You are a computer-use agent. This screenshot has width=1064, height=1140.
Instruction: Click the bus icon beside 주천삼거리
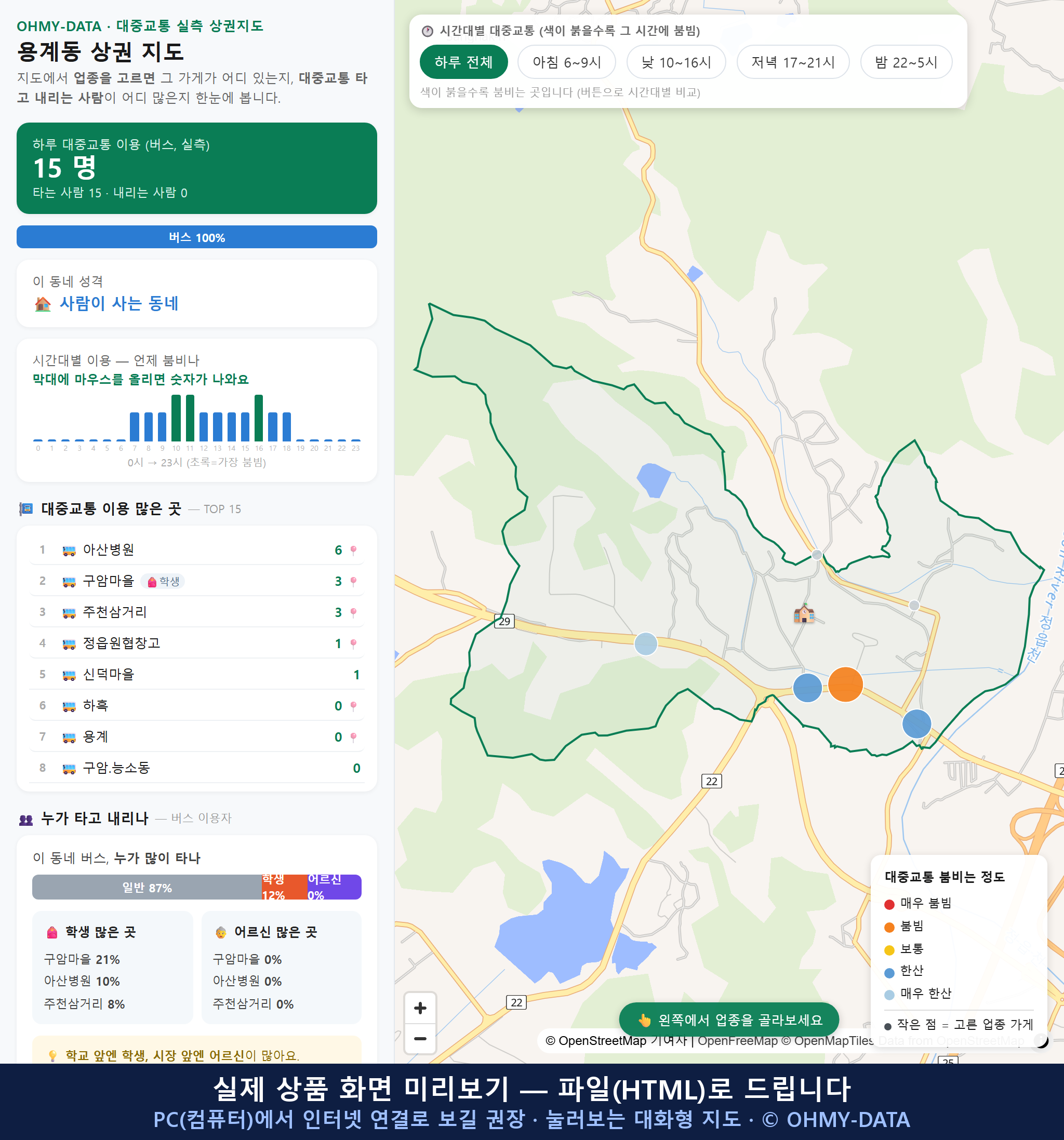point(69,613)
